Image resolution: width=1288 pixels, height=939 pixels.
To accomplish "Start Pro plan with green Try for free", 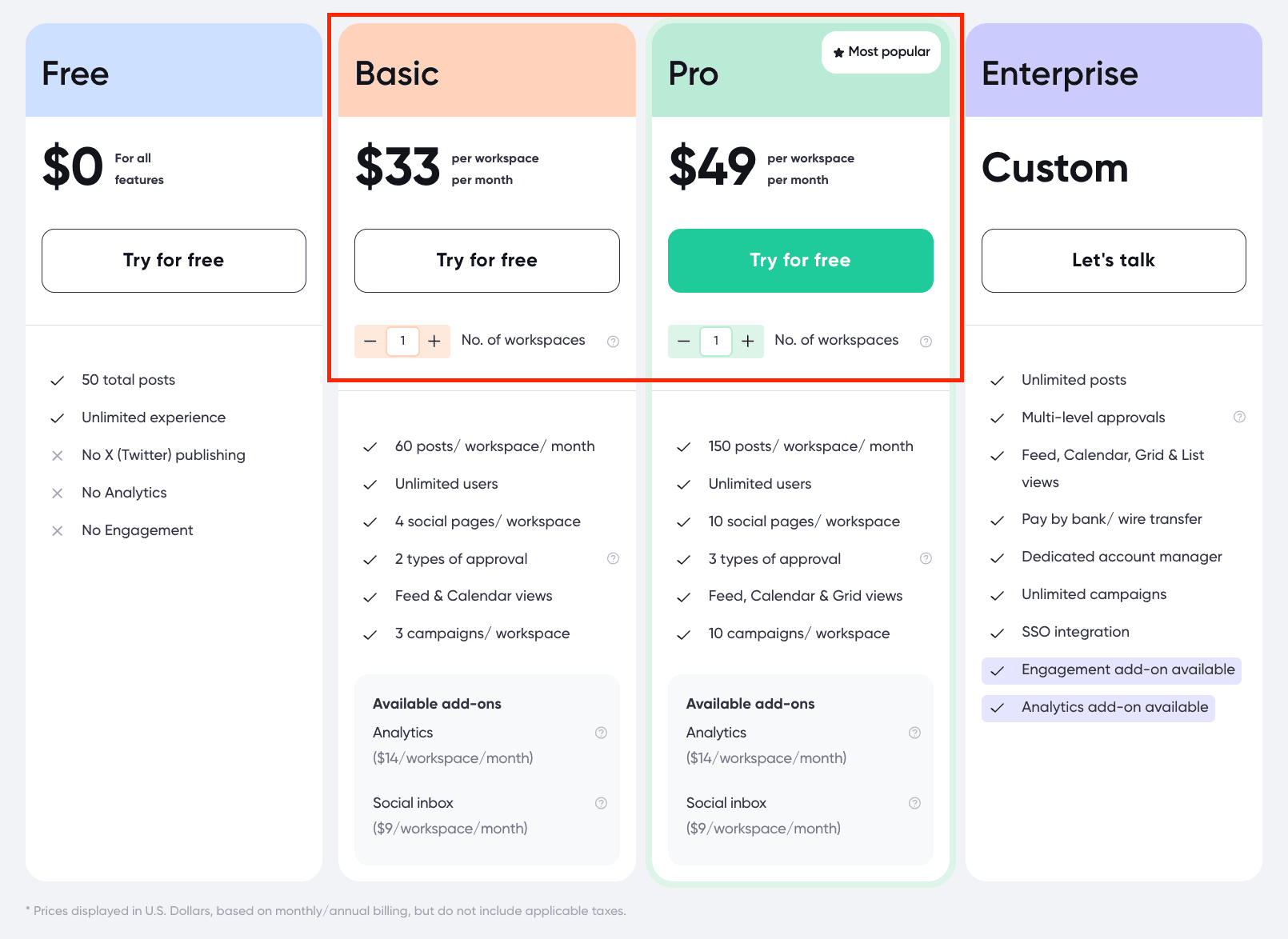I will click(x=800, y=261).
